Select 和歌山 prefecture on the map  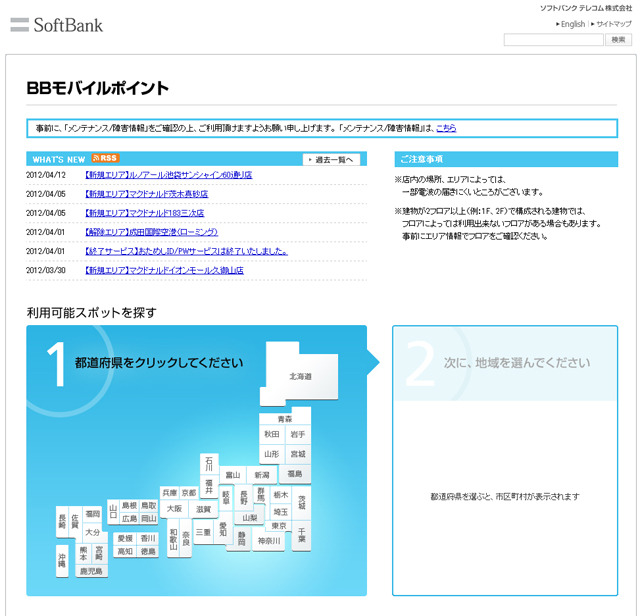coord(173,538)
